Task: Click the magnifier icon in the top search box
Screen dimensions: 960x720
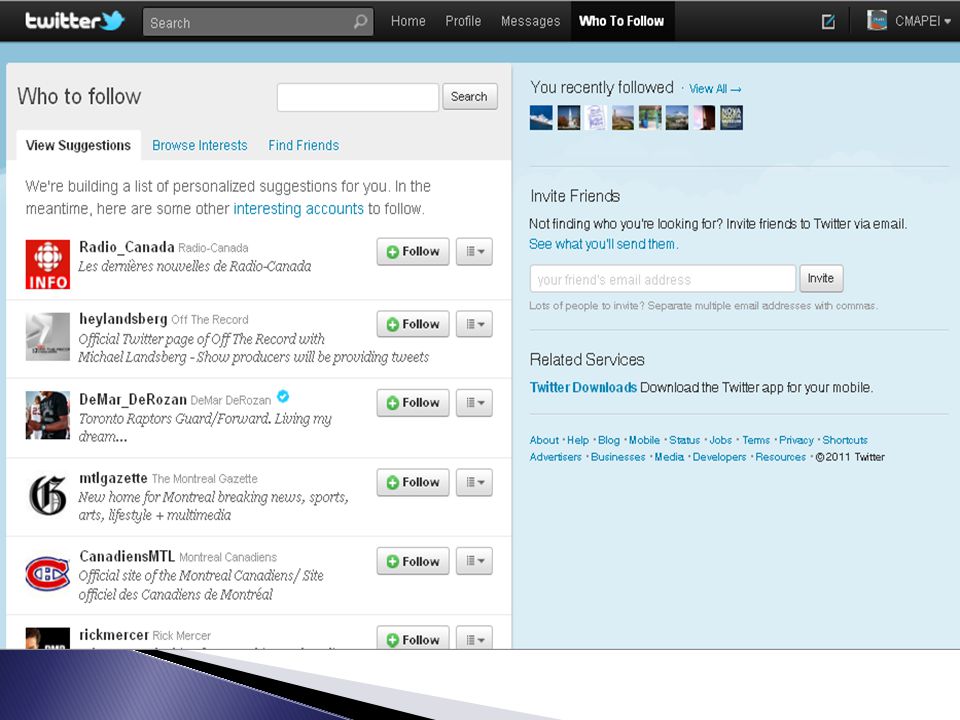Action: (361, 22)
